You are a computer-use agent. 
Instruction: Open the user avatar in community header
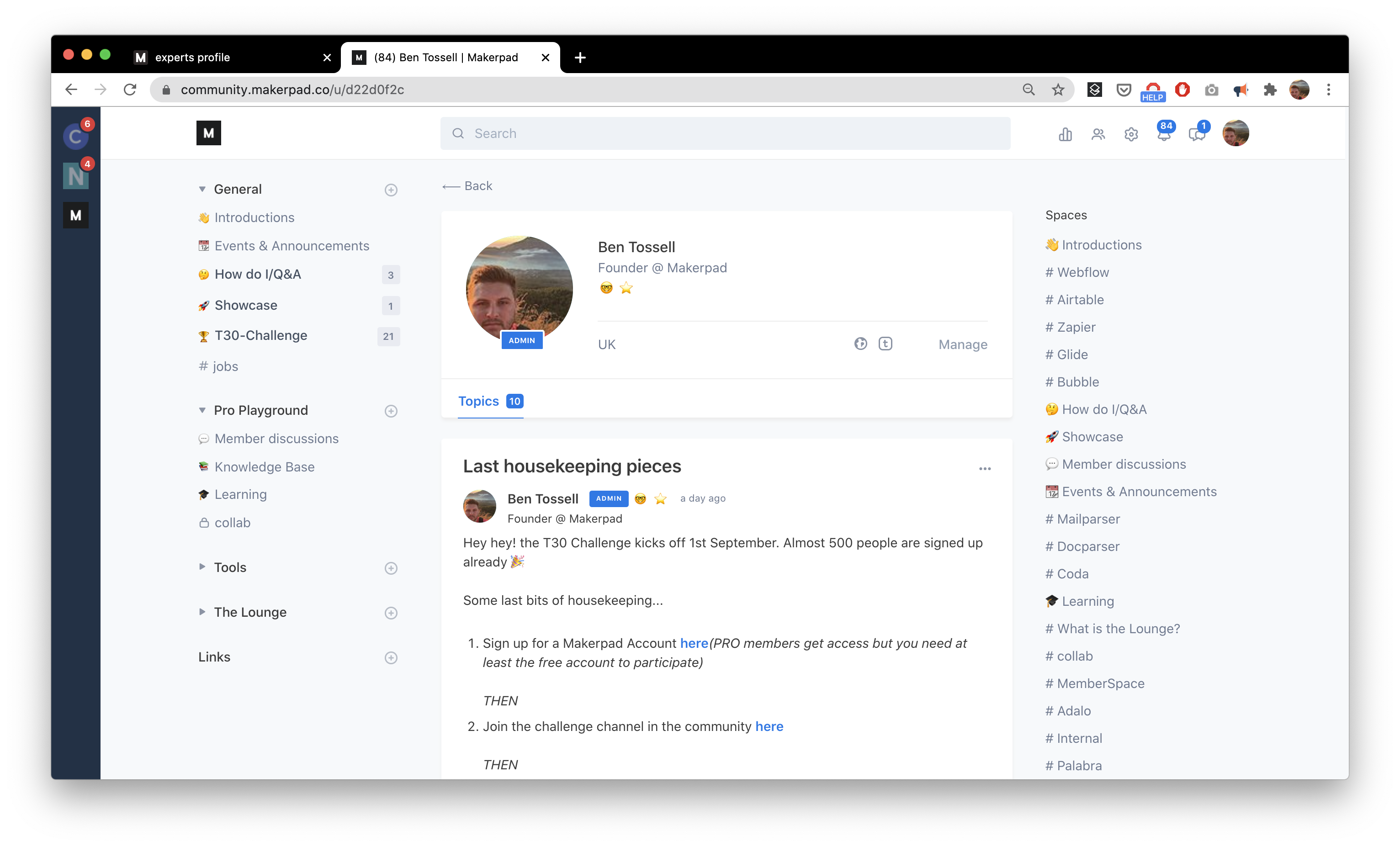1235,133
